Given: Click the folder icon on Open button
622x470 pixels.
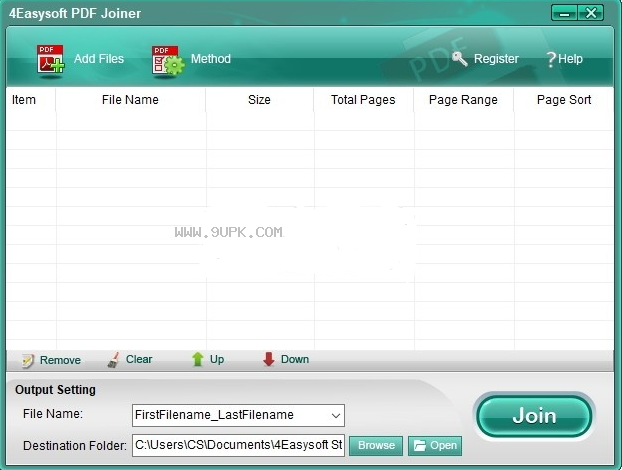Looking at the screenshot, I should click(x=420, y=445).
